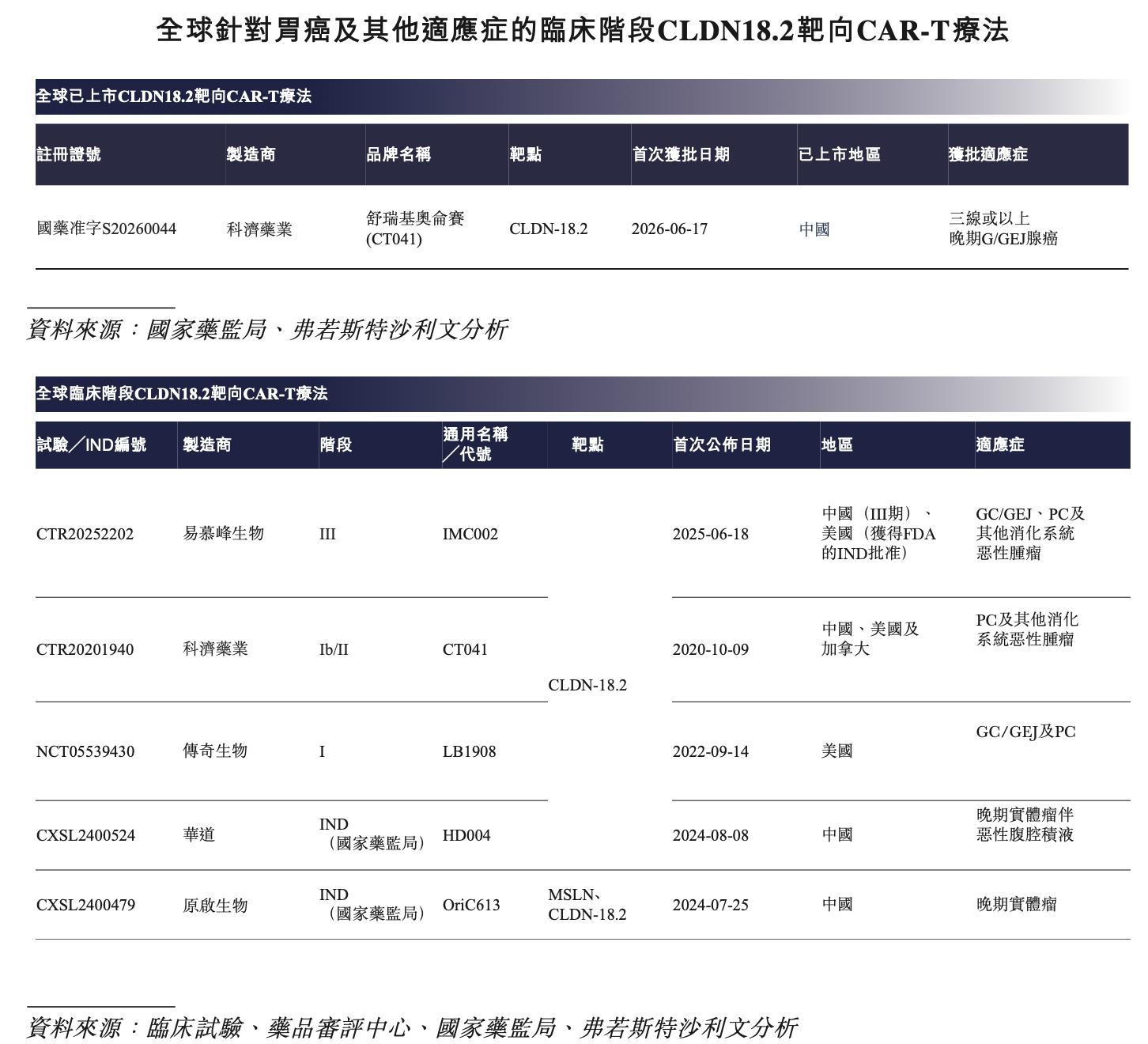Click the NCT05539430 trial identifier
1148x1044 pixels.
click(x=85, y=751)
